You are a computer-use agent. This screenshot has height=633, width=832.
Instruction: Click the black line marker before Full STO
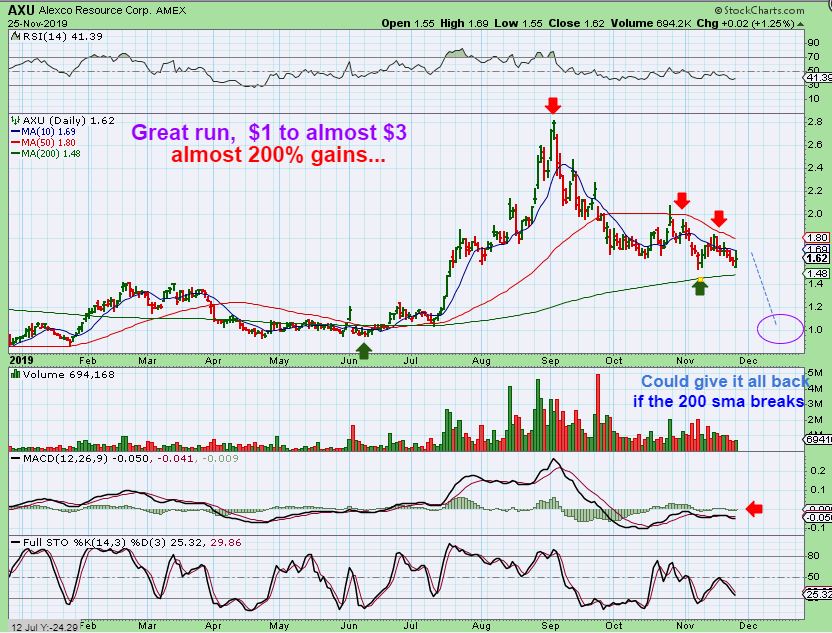[16, 543]
